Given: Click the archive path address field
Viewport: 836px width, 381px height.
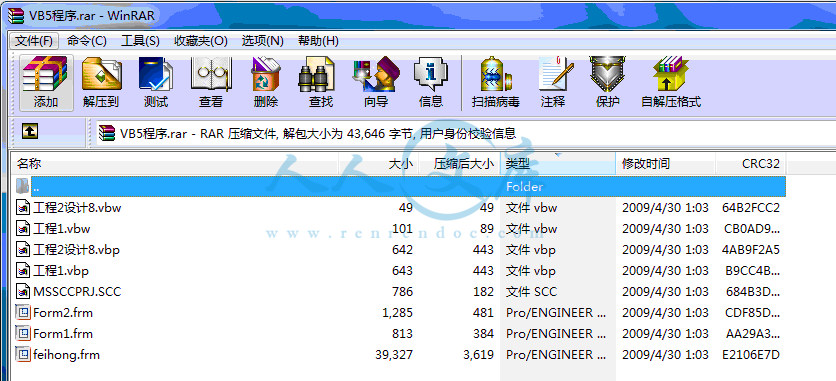Looking at the screenshot, I should coord(467,133).
